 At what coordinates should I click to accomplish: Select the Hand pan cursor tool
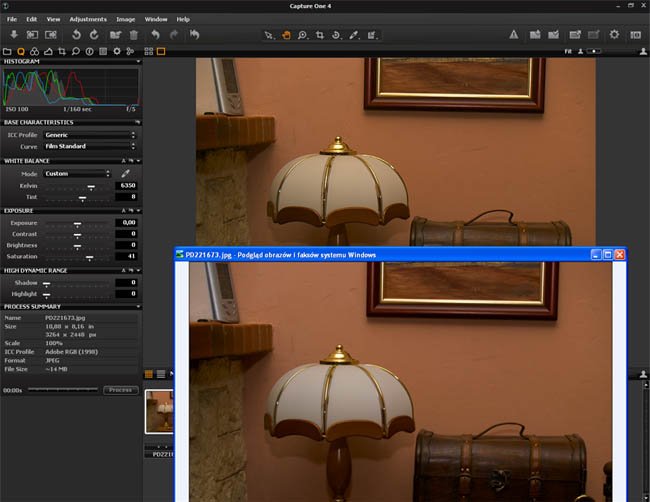284,35
